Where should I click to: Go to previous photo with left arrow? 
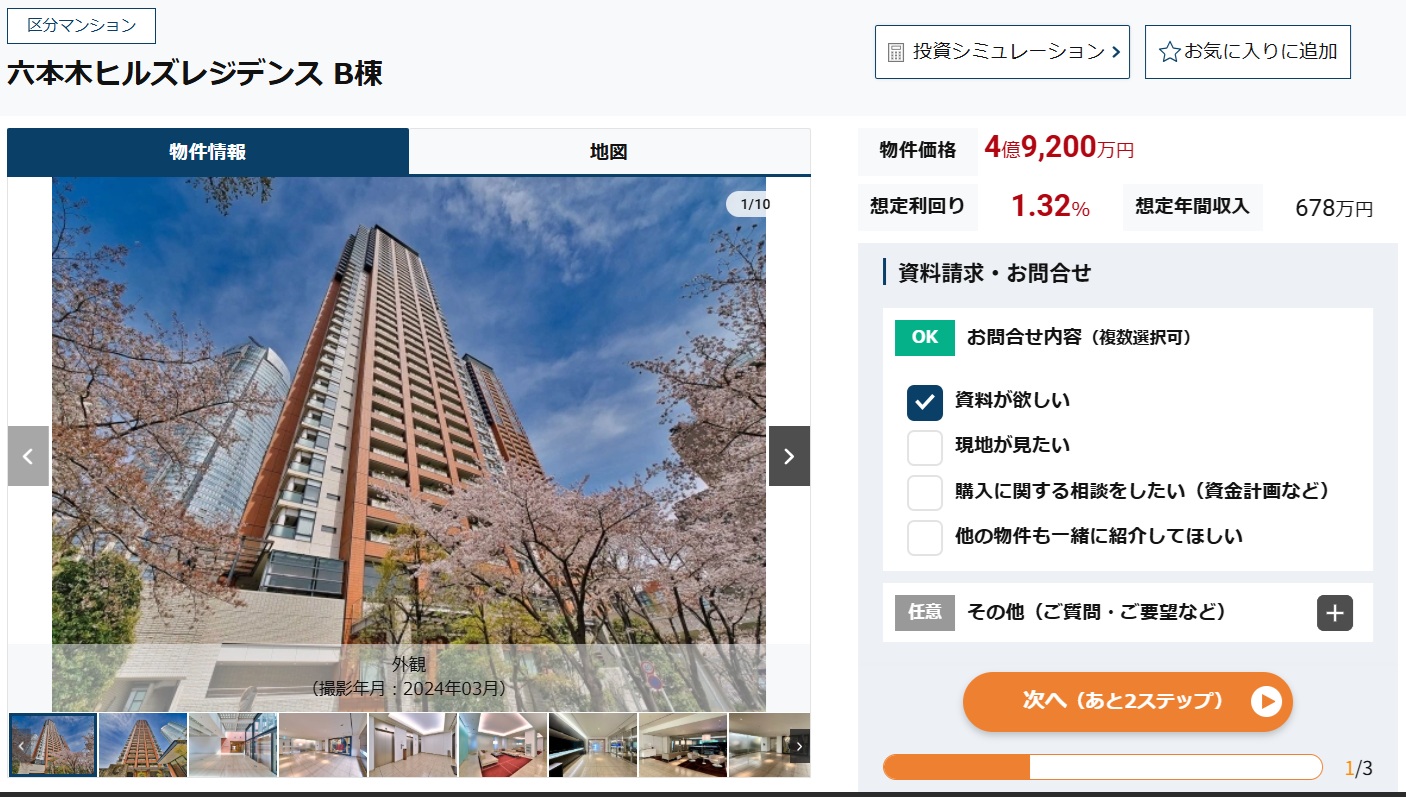click(x=28, y=456)
